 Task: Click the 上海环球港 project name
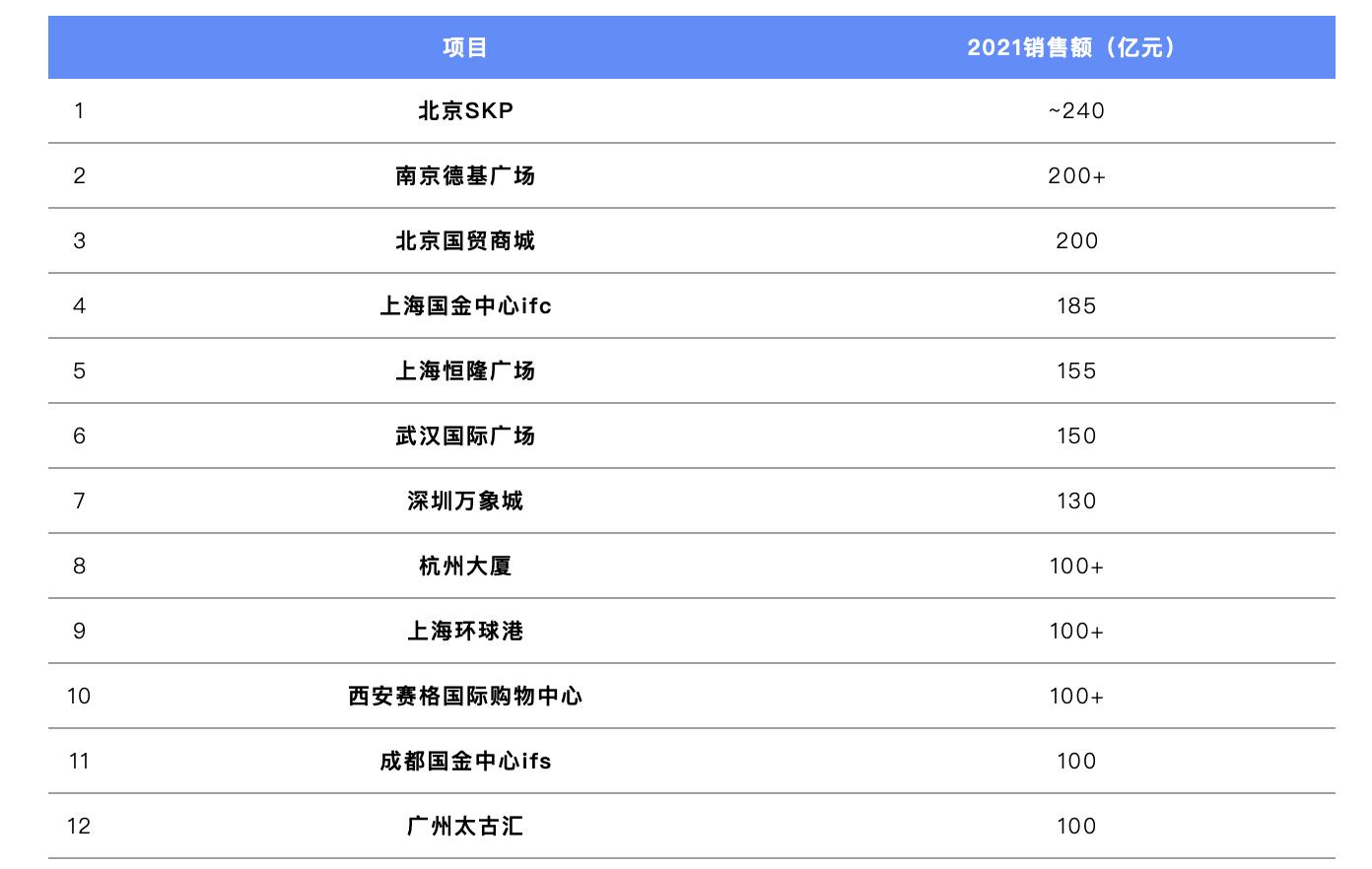465,631
